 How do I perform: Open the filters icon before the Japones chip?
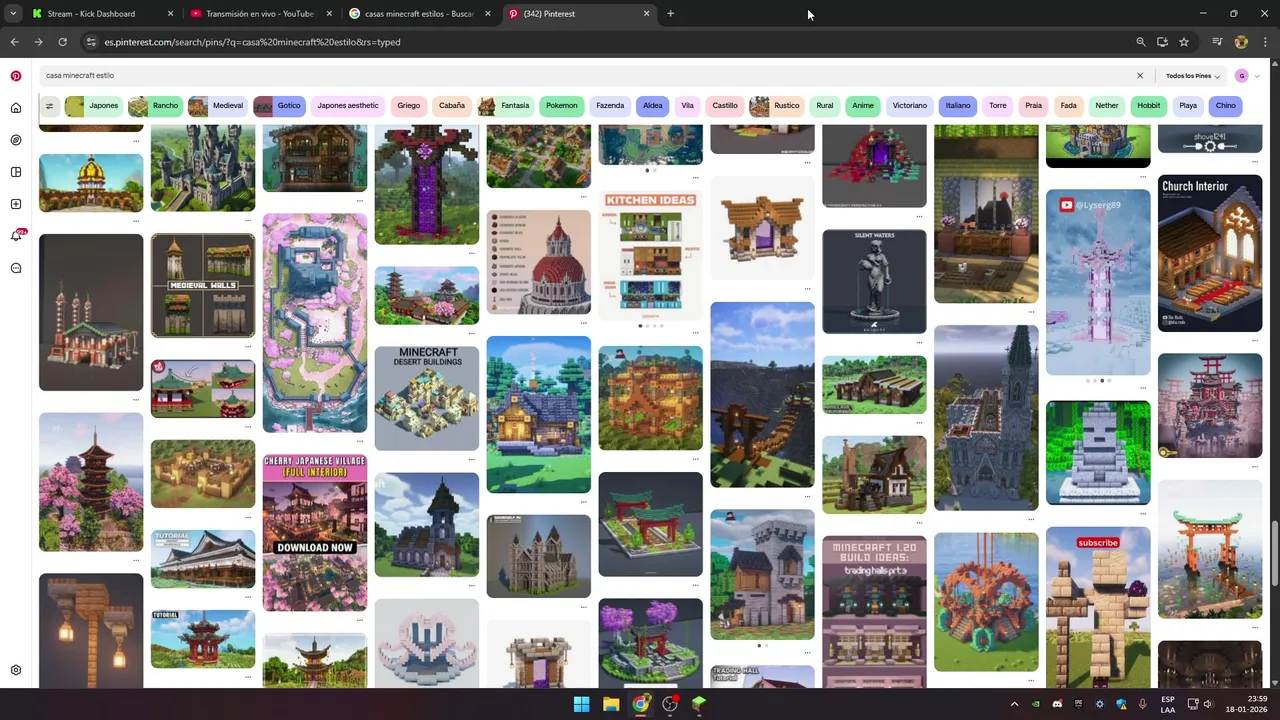click(x=49, y=106)
